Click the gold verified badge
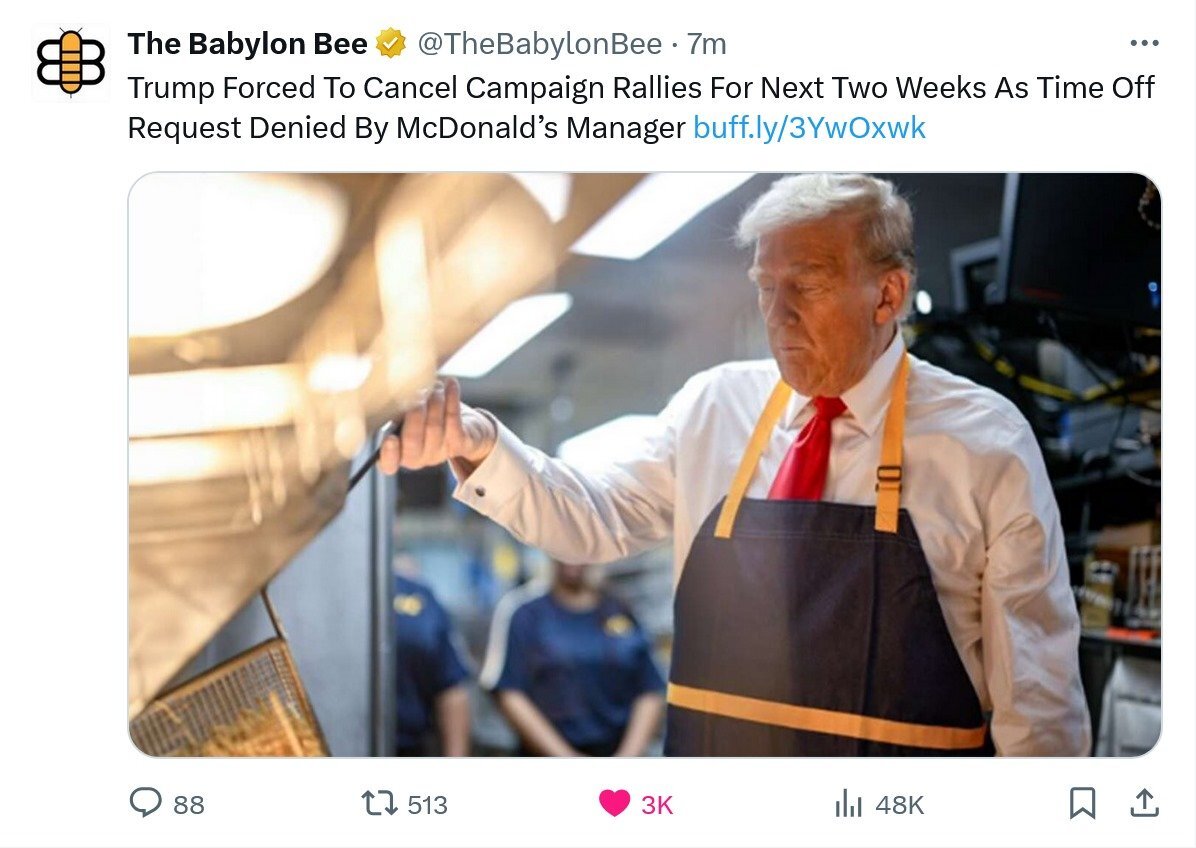Screen dimensions: 1196x848 click(x=391, y=44)
